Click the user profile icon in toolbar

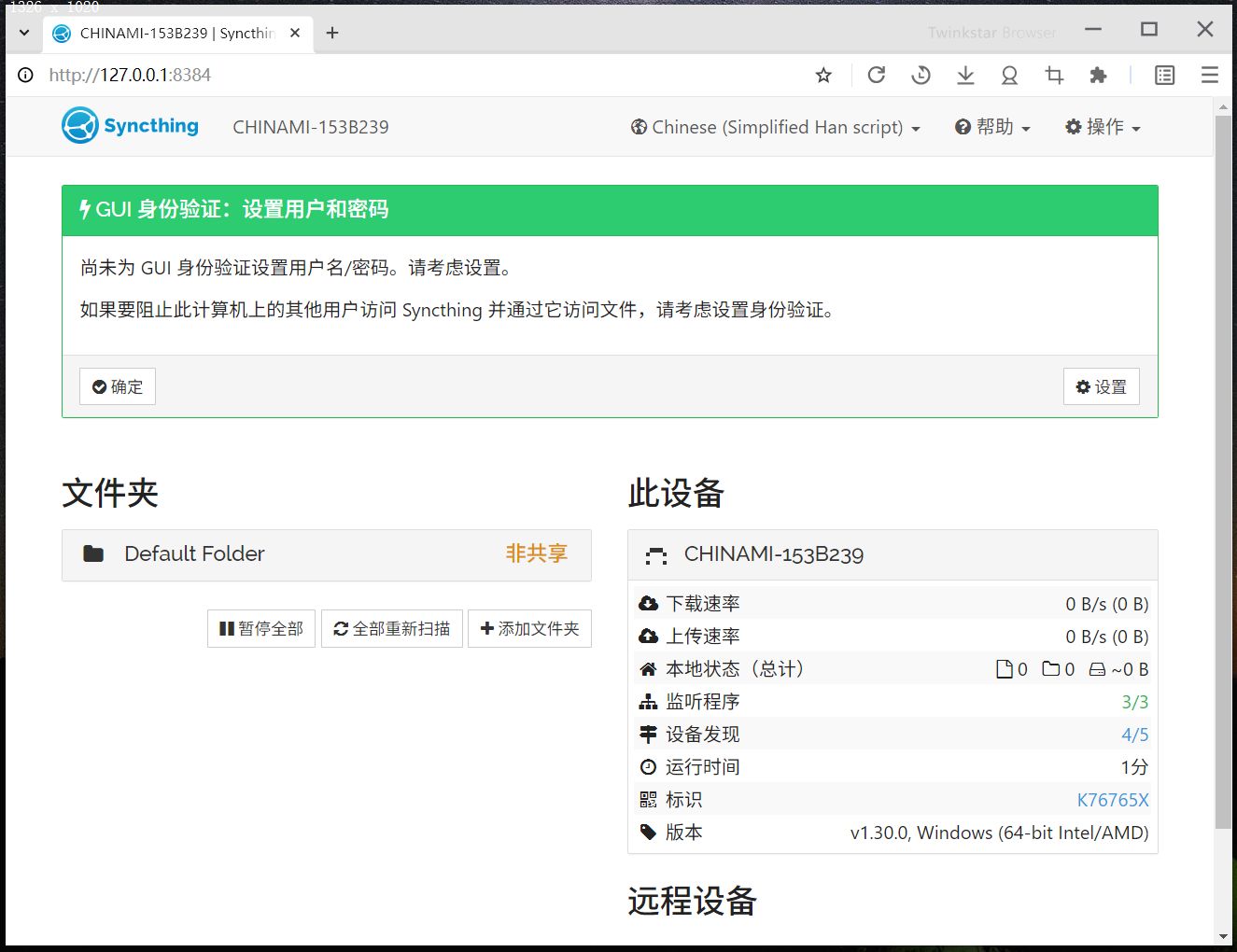(1009, 76)
